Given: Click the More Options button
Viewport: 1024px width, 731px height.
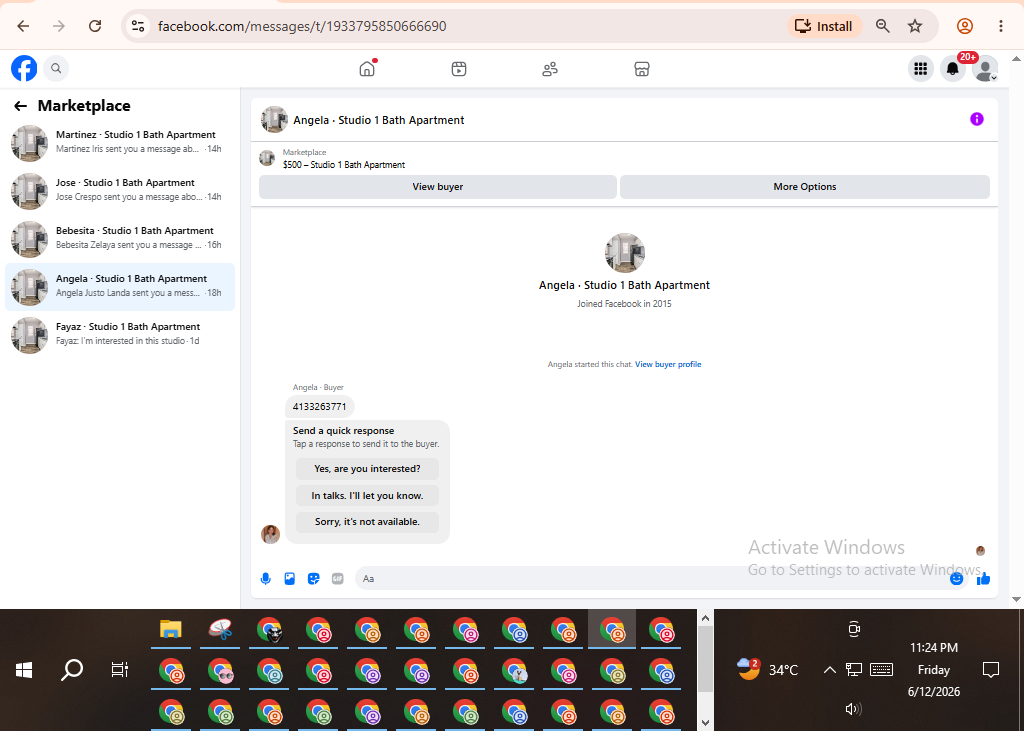Looking at the screenshot, I should tap(805, 187).
